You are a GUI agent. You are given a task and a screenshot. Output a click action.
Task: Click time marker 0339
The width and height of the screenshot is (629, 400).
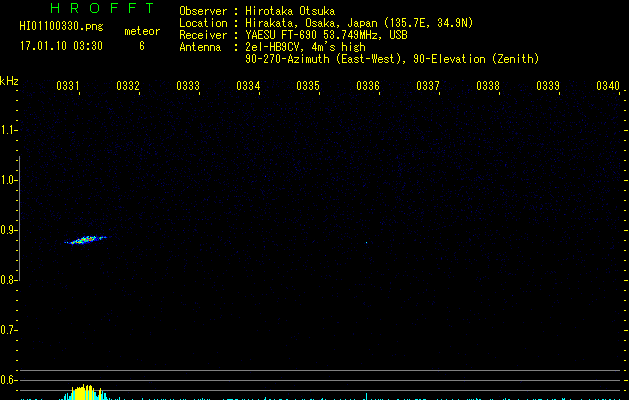[x=548, y=86]
